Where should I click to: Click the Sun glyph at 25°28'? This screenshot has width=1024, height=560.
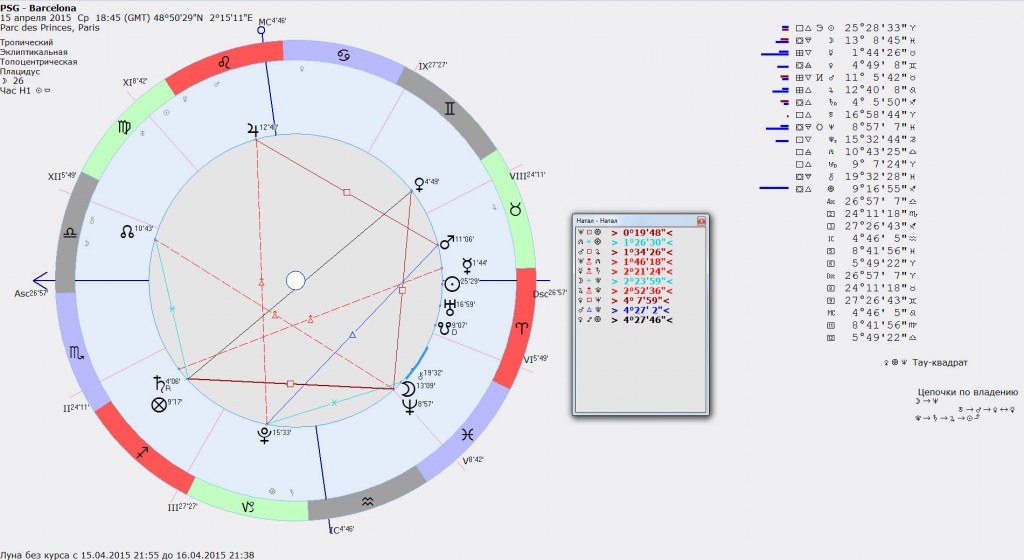452,284
